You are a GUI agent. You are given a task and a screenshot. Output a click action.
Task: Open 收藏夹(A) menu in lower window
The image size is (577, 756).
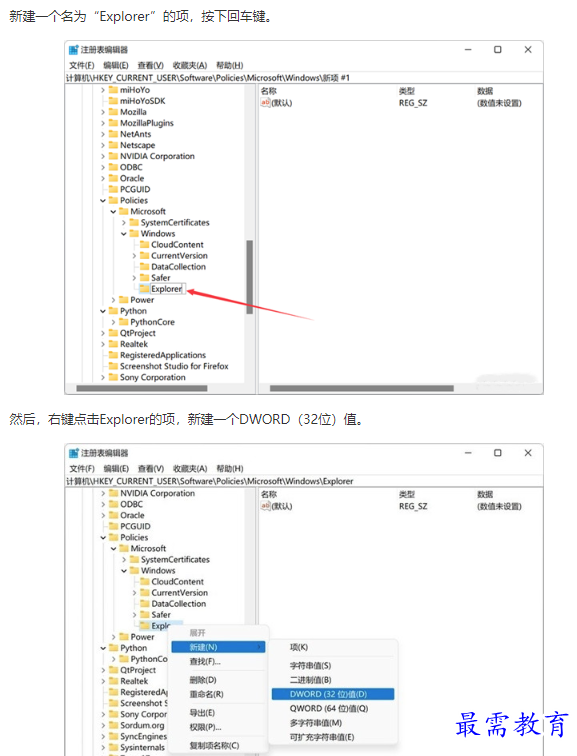point(190,469)
